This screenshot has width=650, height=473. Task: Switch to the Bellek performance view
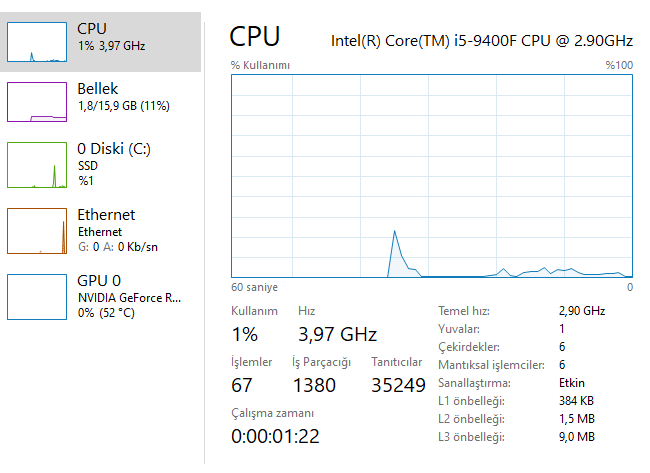tap(98, 90)
